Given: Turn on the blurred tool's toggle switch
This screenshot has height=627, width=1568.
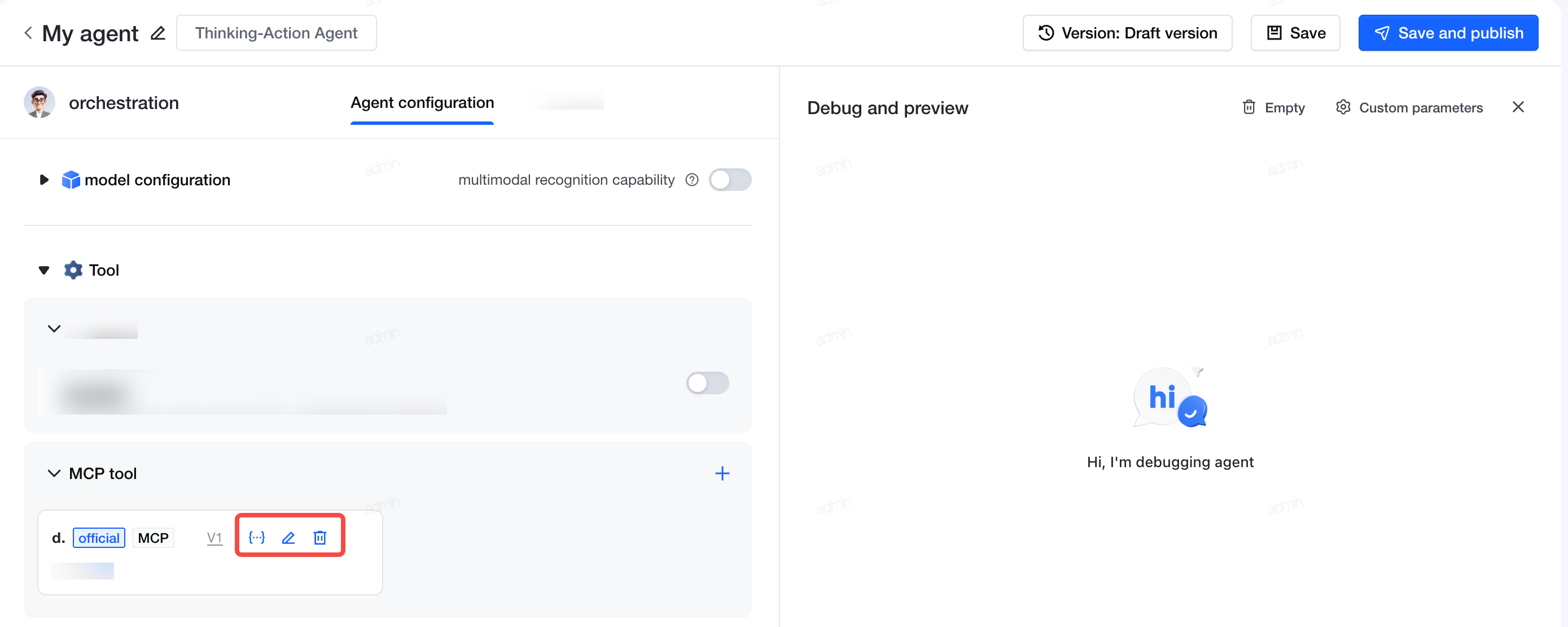Looking at the screenshot, I should [707, 382].
